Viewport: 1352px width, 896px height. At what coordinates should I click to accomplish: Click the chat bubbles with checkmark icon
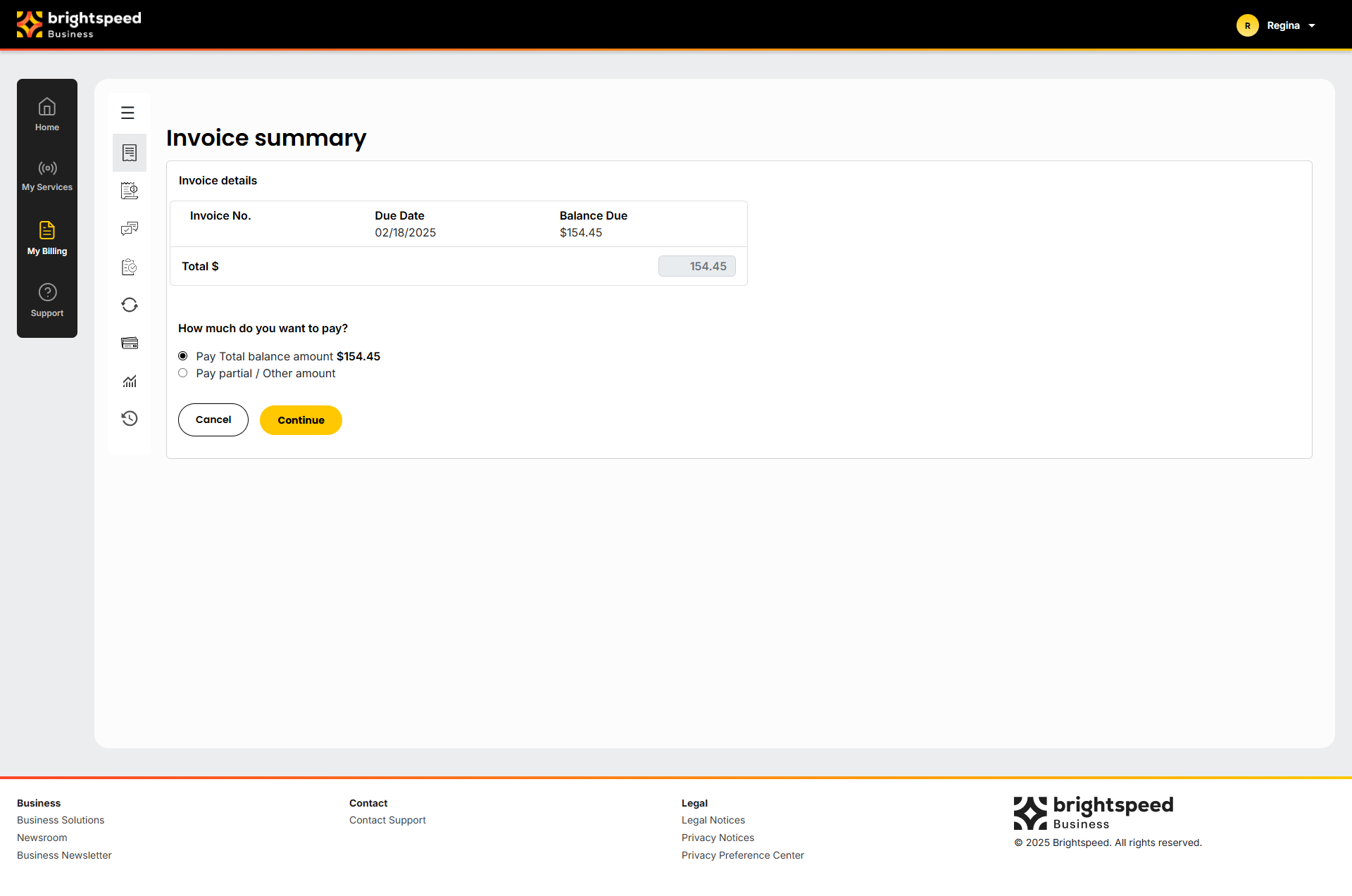[130, 229]
